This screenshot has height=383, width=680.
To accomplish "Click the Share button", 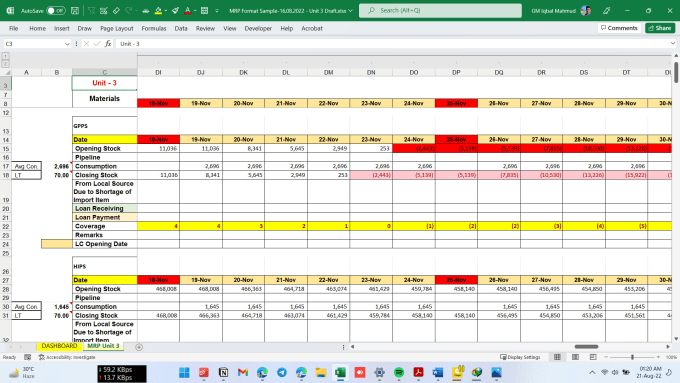I will click(x=660, y=28).
